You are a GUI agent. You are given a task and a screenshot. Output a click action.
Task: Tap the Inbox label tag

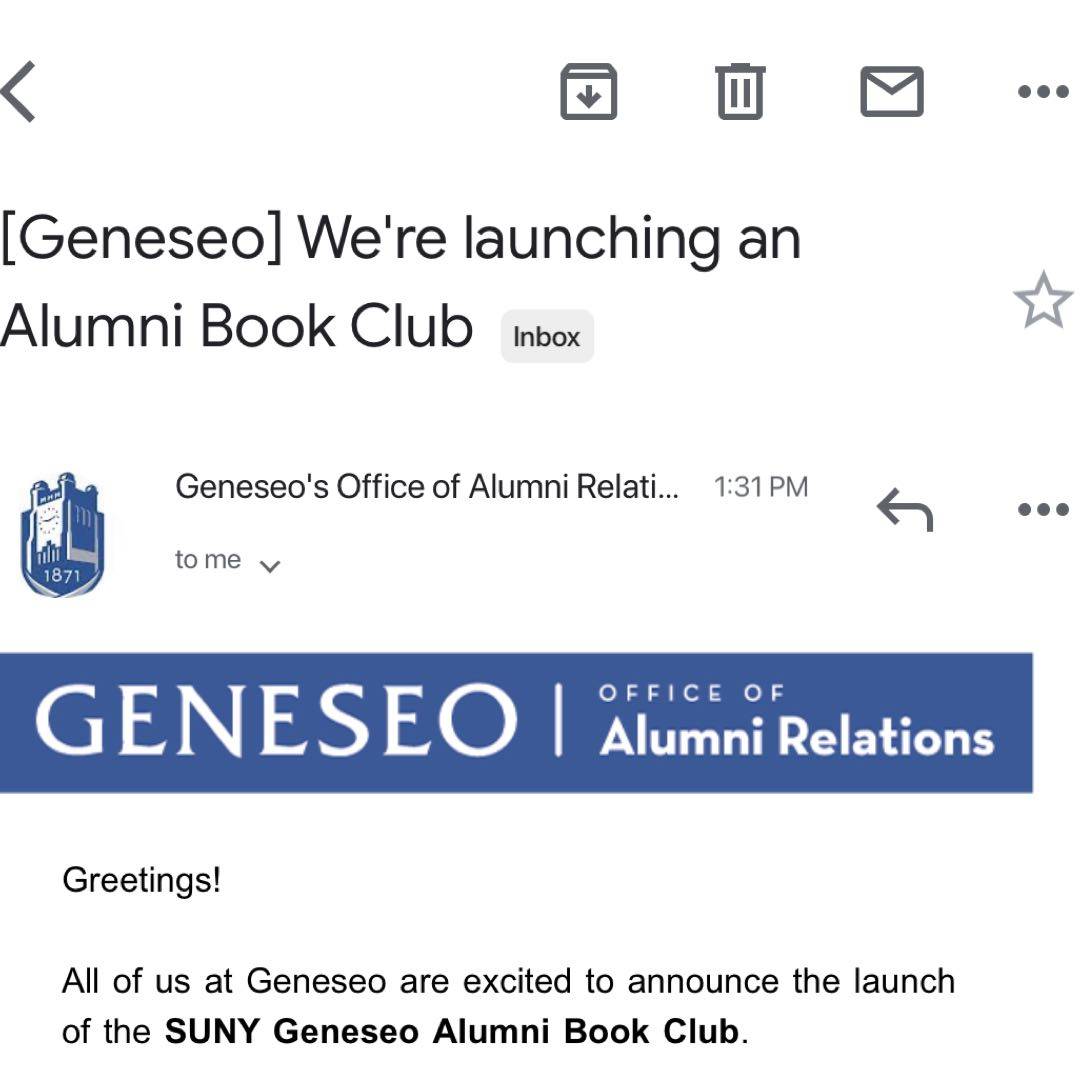(x=547, y=337)
